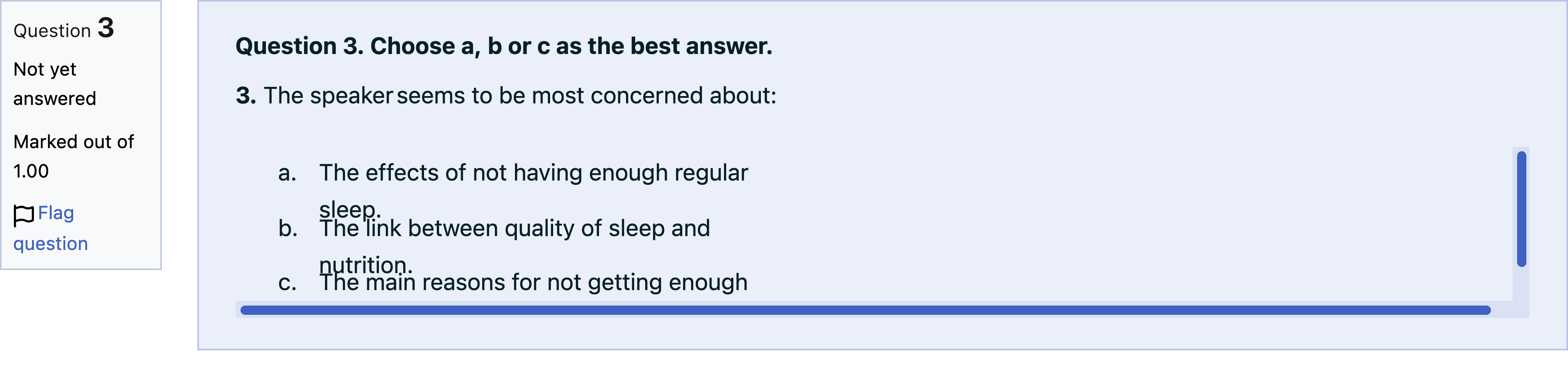Click the vertical scrollbar track below its thumb
Viewport: 1568px width, 375px height.
[1521, 284]
